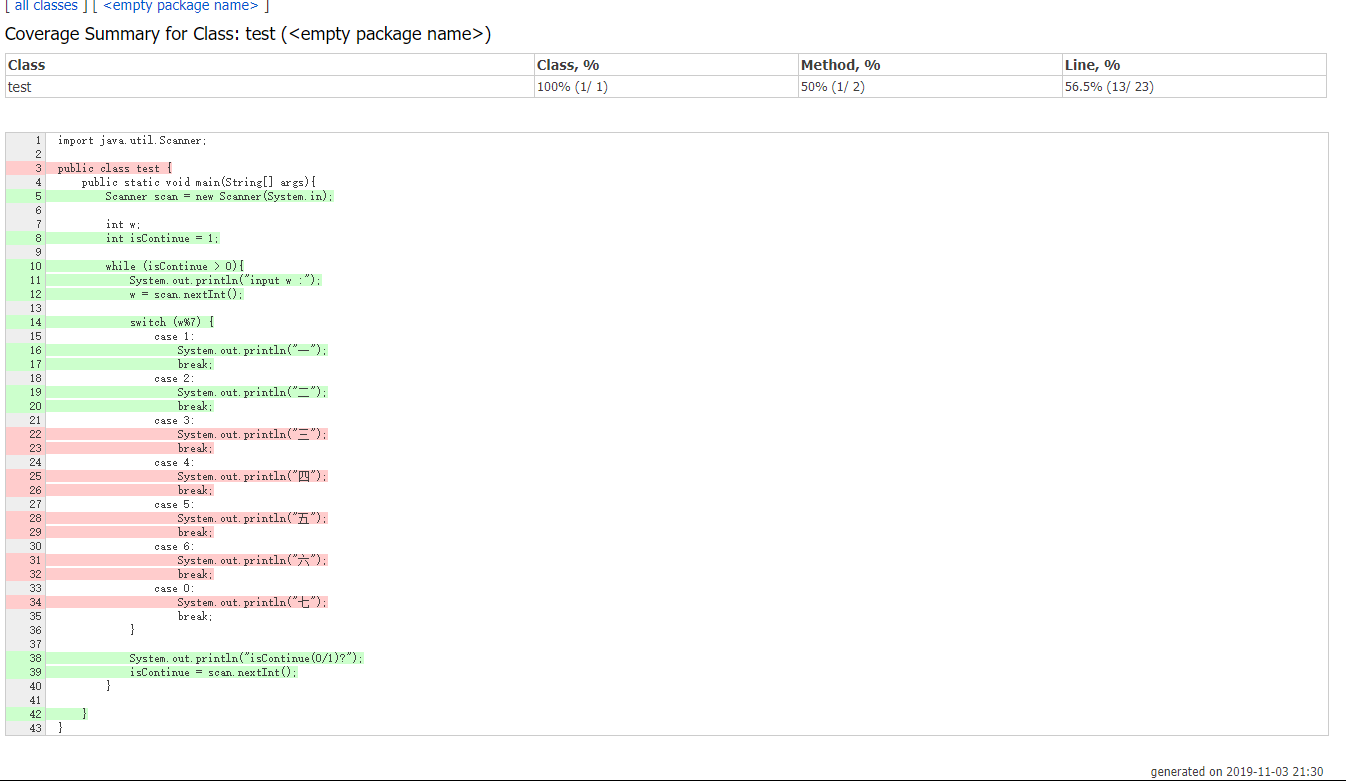Click the println("一") statement

[252, 350]
